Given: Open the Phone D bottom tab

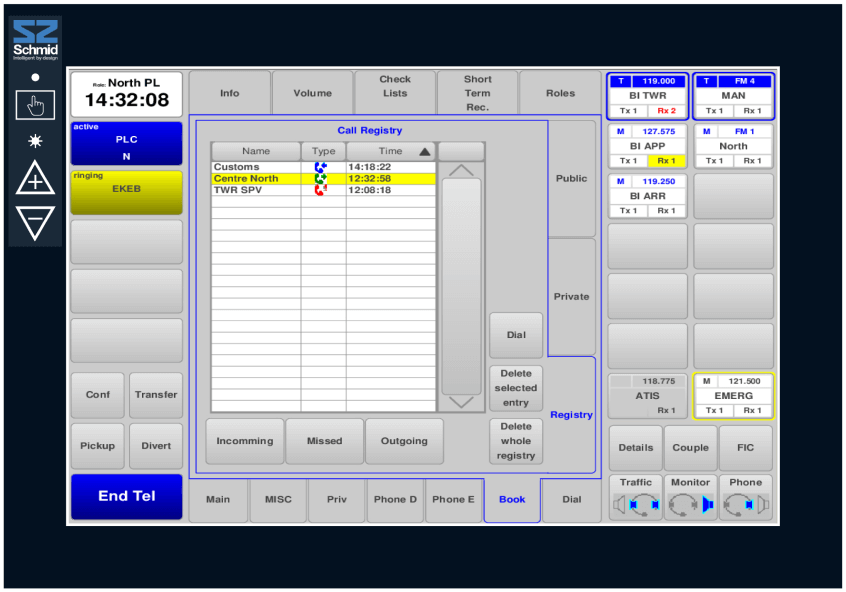Looking at the screenshot, I should 396,500.
